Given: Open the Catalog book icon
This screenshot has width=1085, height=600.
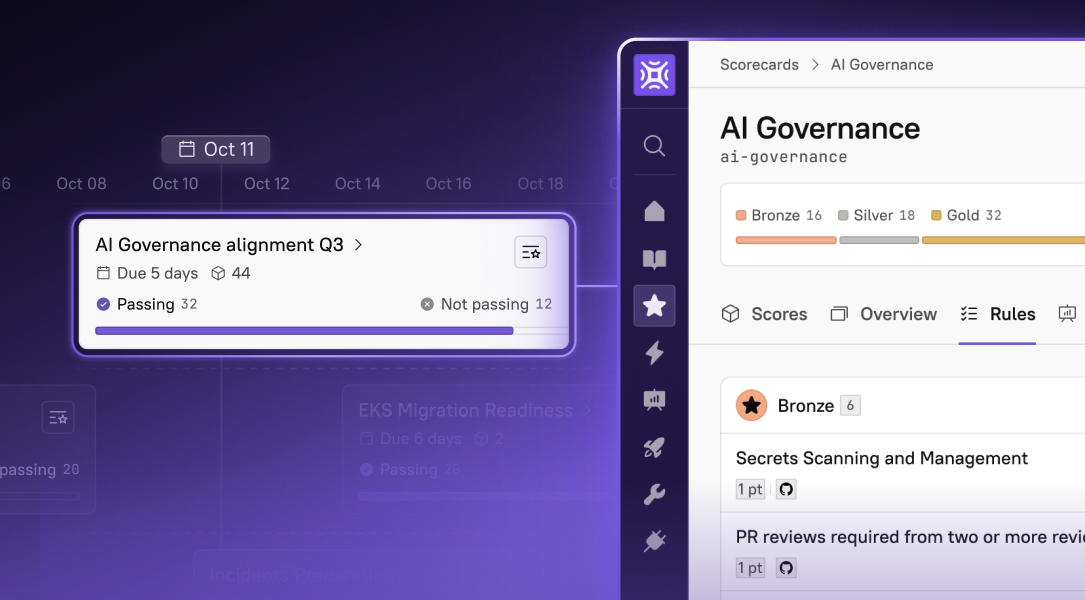Looking at the screenshot, I should click(x=654, y=259).
